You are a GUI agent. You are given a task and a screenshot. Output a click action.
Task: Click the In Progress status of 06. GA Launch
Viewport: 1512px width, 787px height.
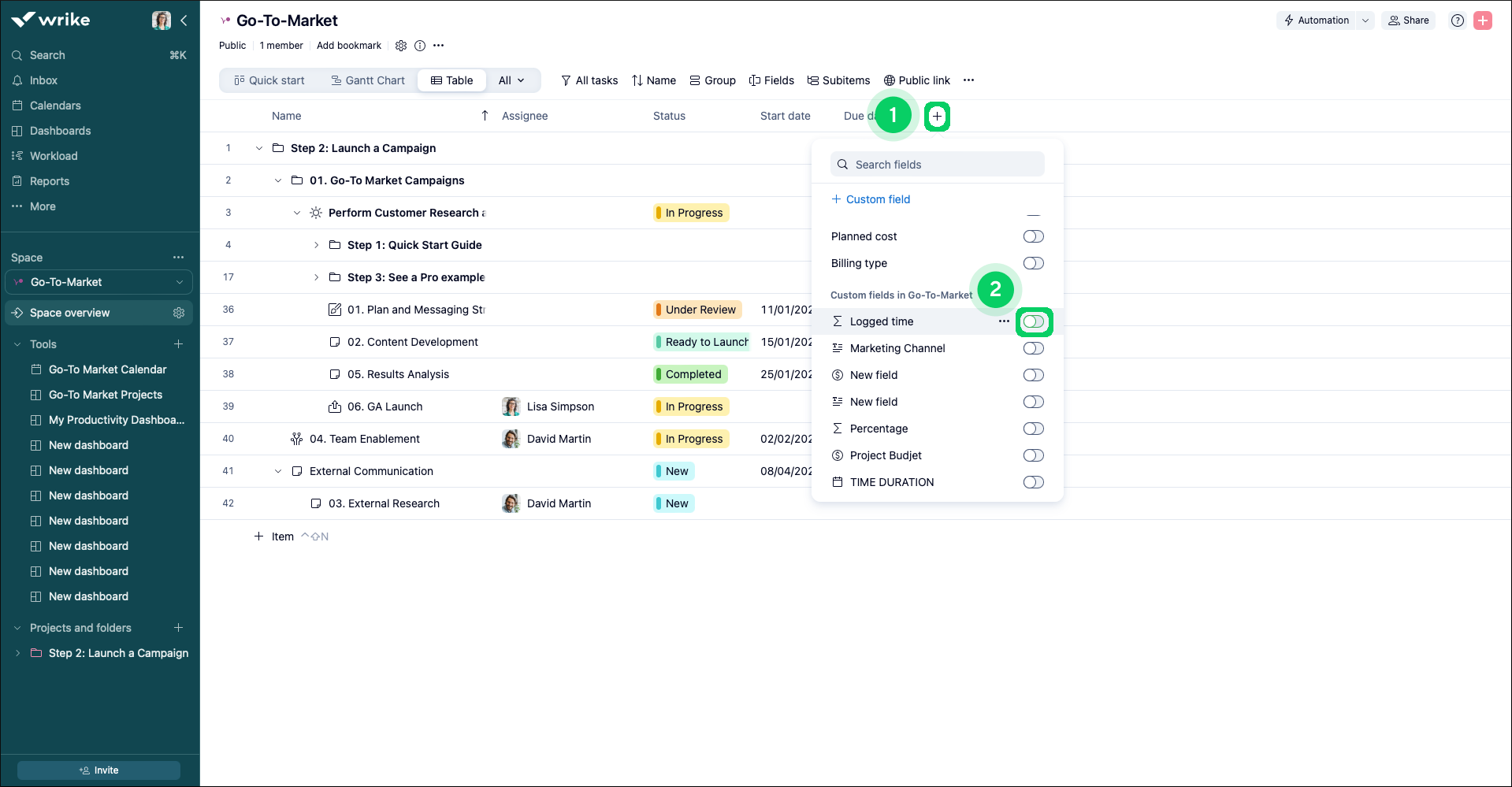[x=693, y=406]
